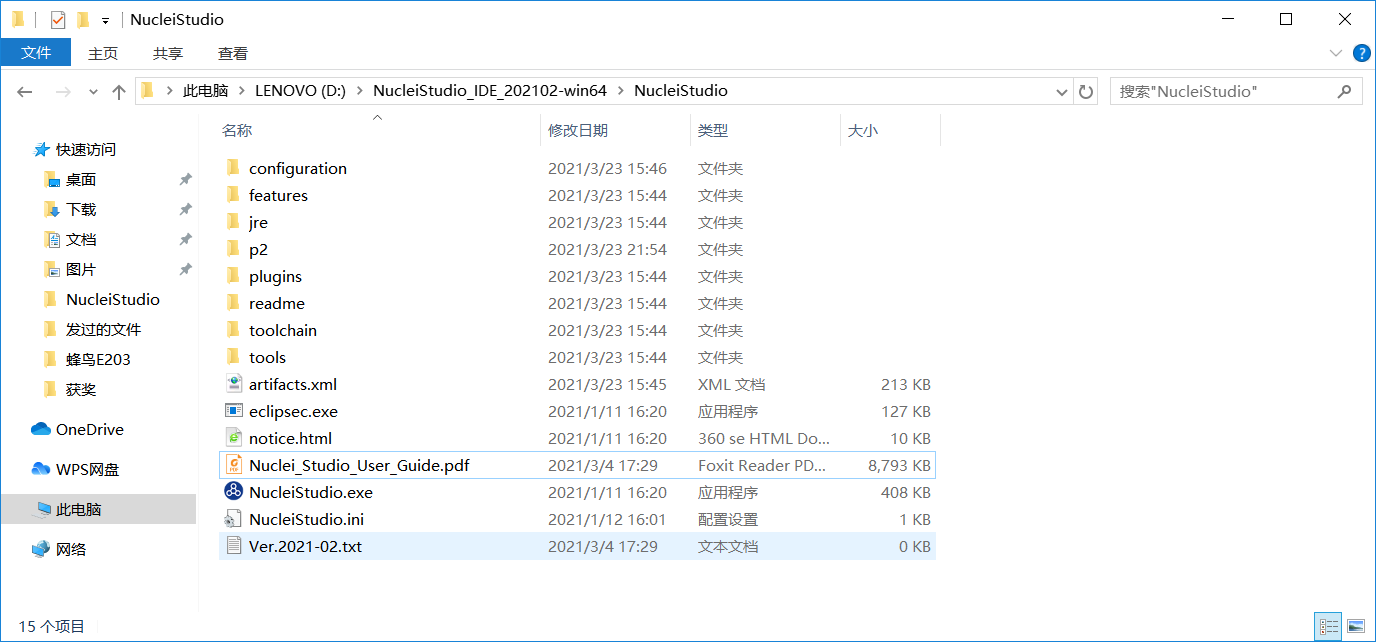Select 快速访问 in the navigation pane
The width and height of the screenshot is (1376, 642).
pyautogui.click(x=86, y=149)
